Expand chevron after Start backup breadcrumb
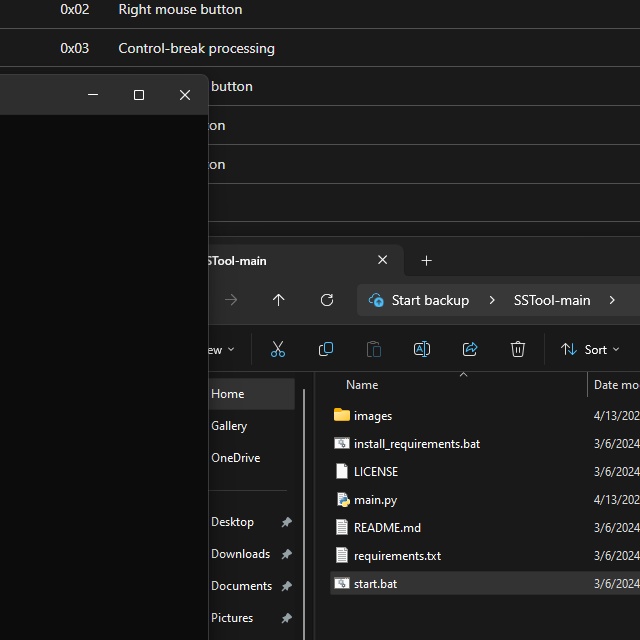 click(492, 300)
